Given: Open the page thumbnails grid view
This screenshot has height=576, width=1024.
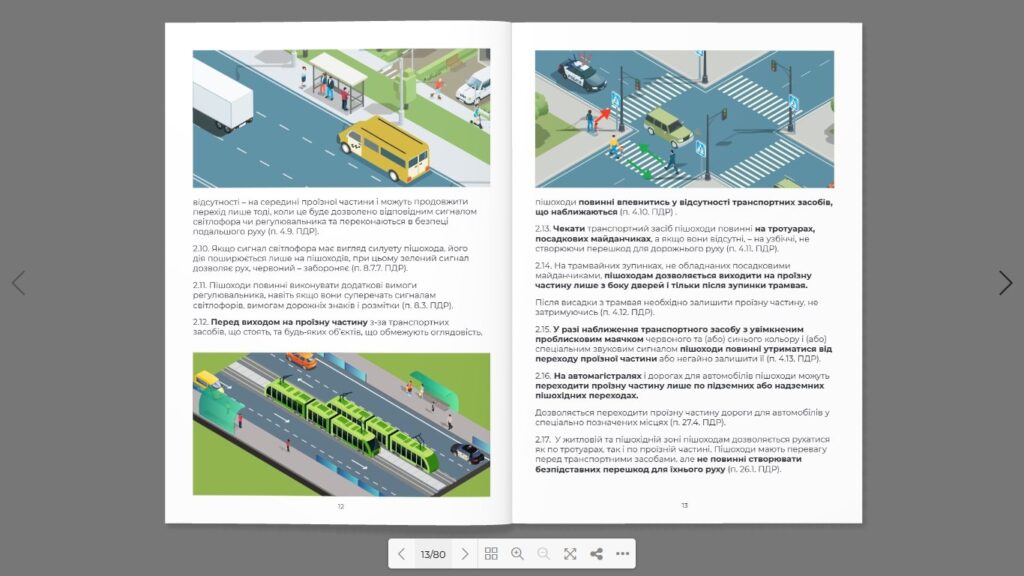Looking at the screenshot, I should coord(491,554).
